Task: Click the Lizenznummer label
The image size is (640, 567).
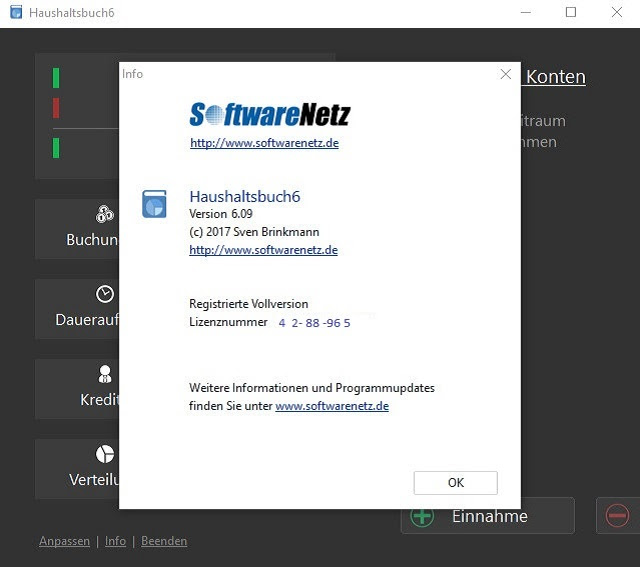Action: tap(229, 322)
